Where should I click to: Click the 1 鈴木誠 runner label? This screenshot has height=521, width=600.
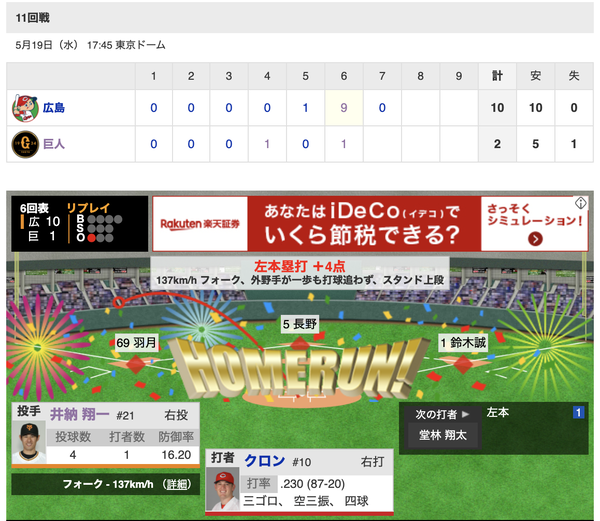(463, 342)
